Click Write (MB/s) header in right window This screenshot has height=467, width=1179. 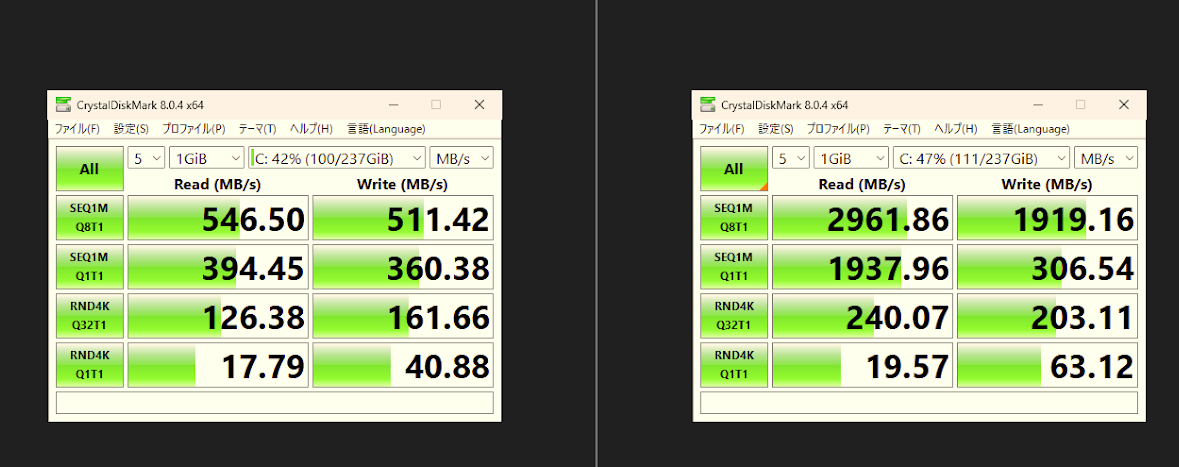pyautogui.click(x=1047, y=184)
